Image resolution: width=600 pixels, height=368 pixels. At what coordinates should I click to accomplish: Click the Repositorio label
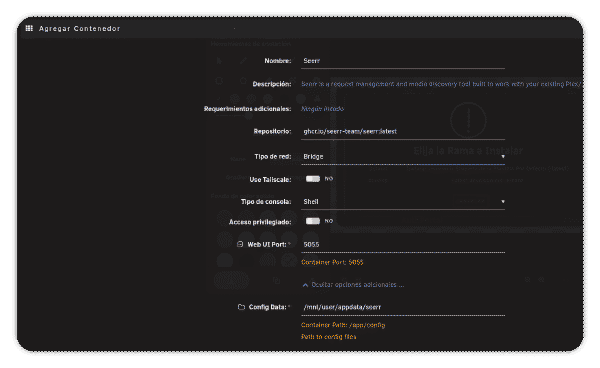point(272,132)
